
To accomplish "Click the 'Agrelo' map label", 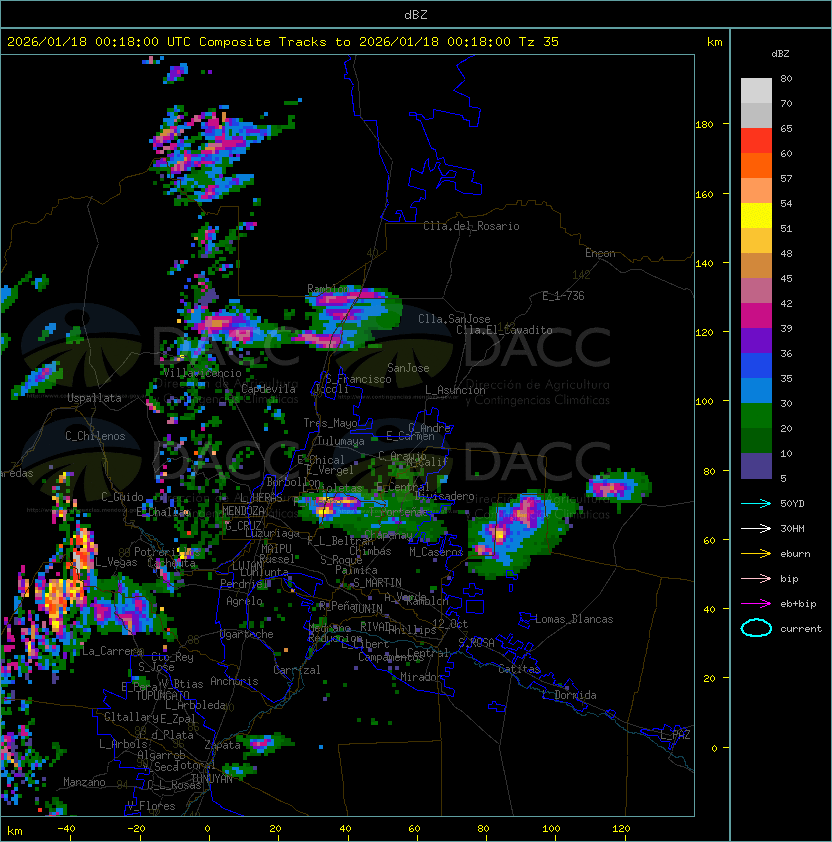I will pos(244,601).
